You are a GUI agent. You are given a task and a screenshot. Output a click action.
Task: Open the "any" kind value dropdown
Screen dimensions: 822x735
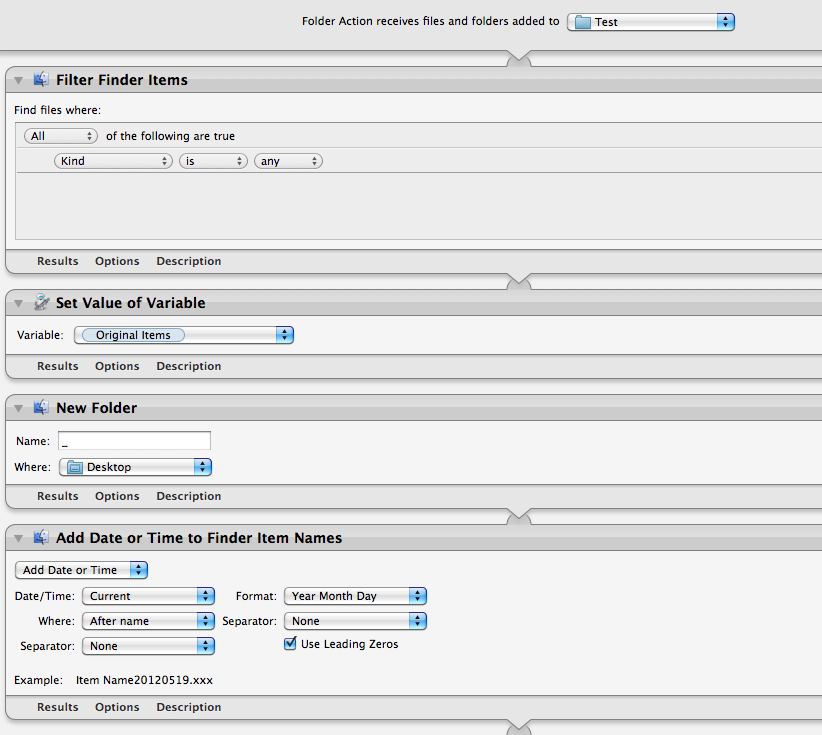(288, 160)
